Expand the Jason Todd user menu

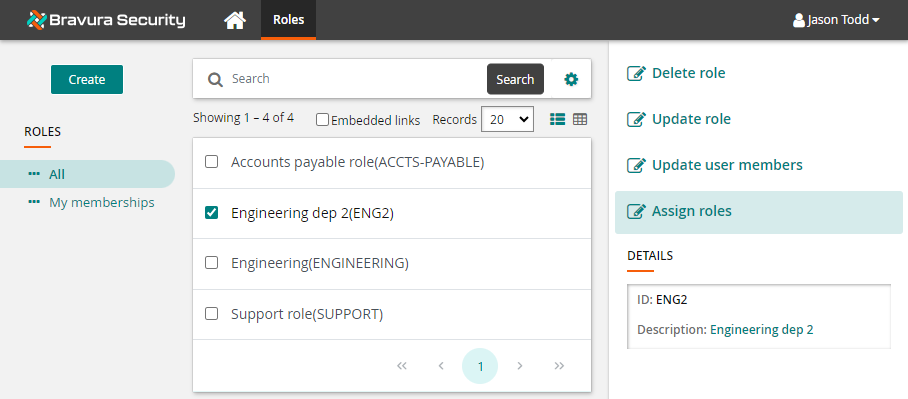(836, 20)
